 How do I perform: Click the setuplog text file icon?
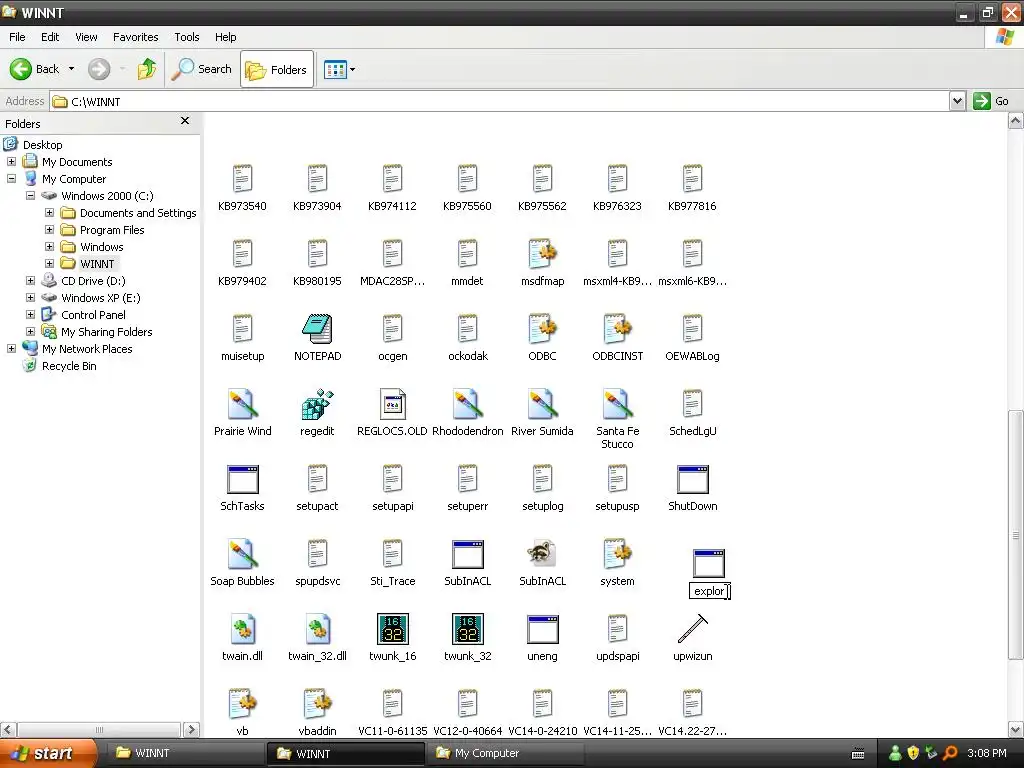click(542, 479)
